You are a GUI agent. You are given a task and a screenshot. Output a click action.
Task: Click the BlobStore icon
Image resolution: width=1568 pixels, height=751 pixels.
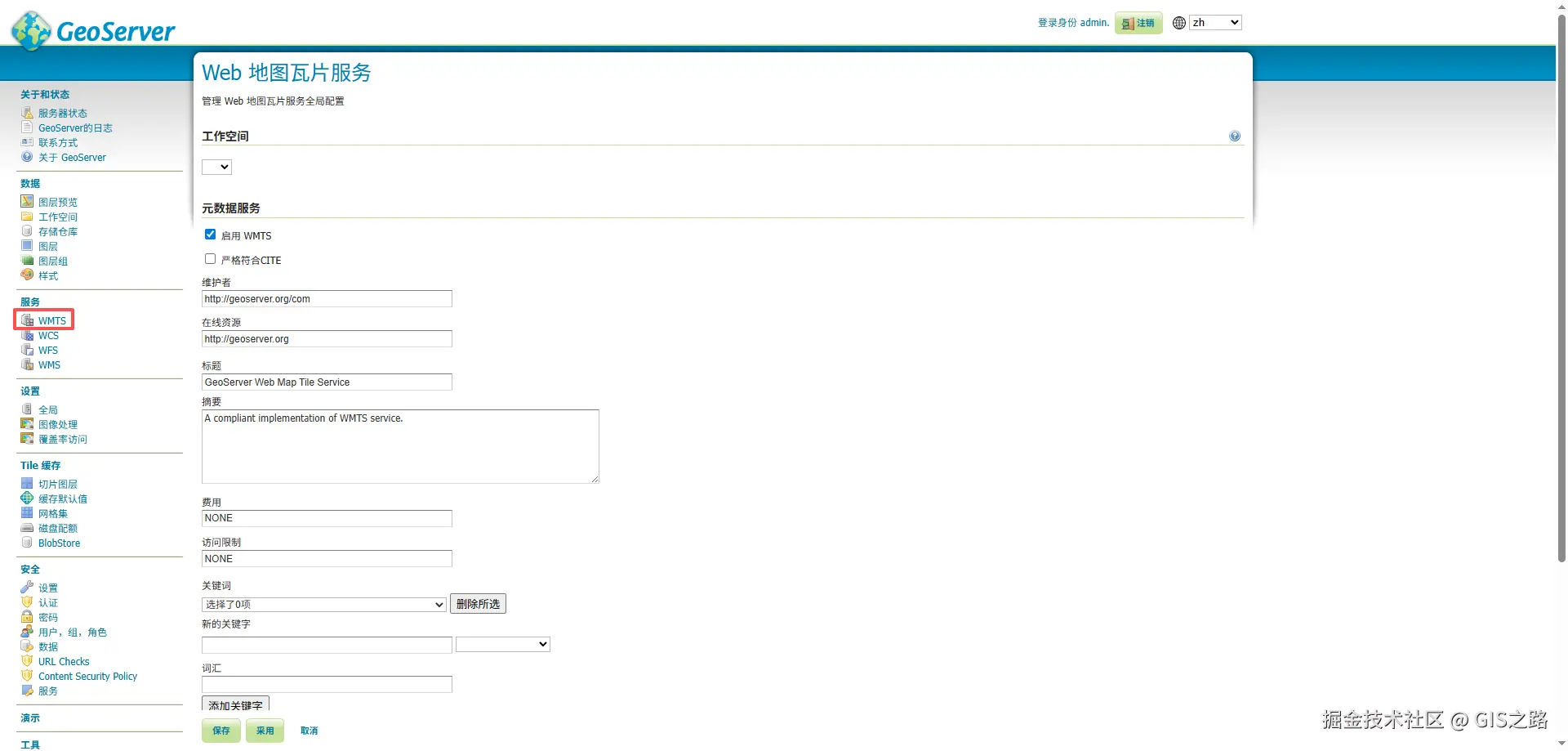(27, 543)
